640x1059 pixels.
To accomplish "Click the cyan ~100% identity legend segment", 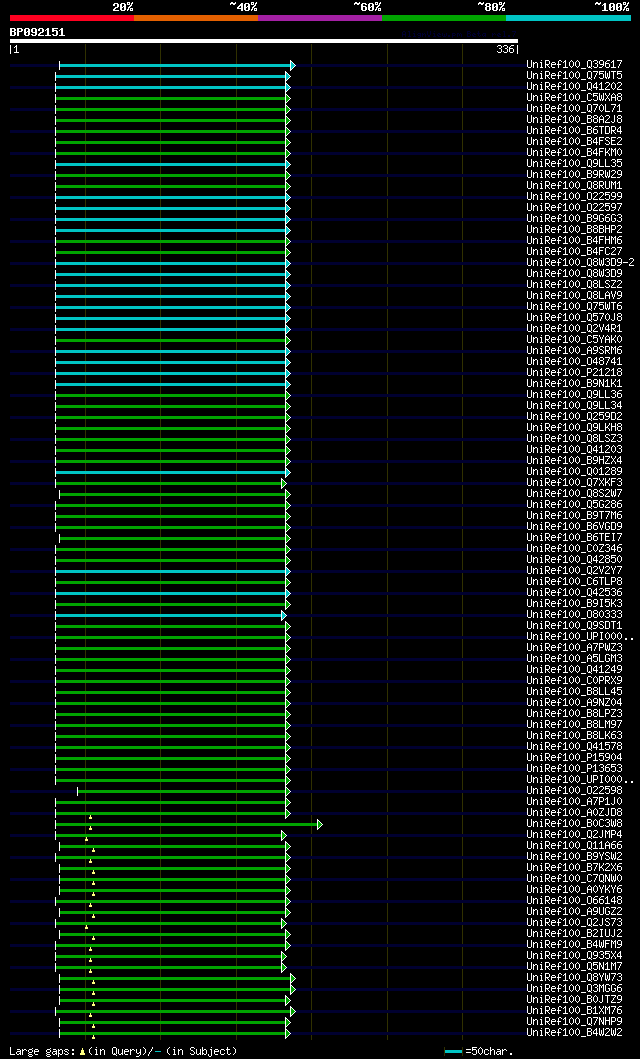I will pyautogui.click(x=568, y=18).
